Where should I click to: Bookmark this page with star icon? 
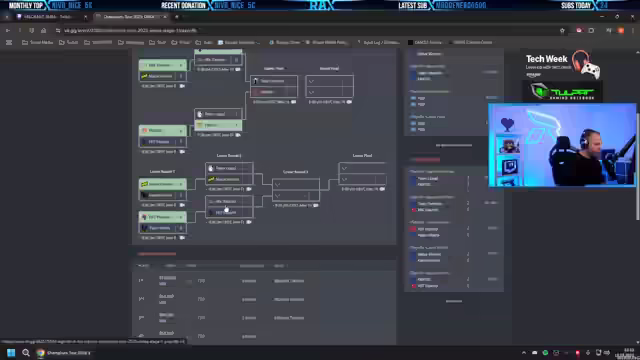point(562,31)
